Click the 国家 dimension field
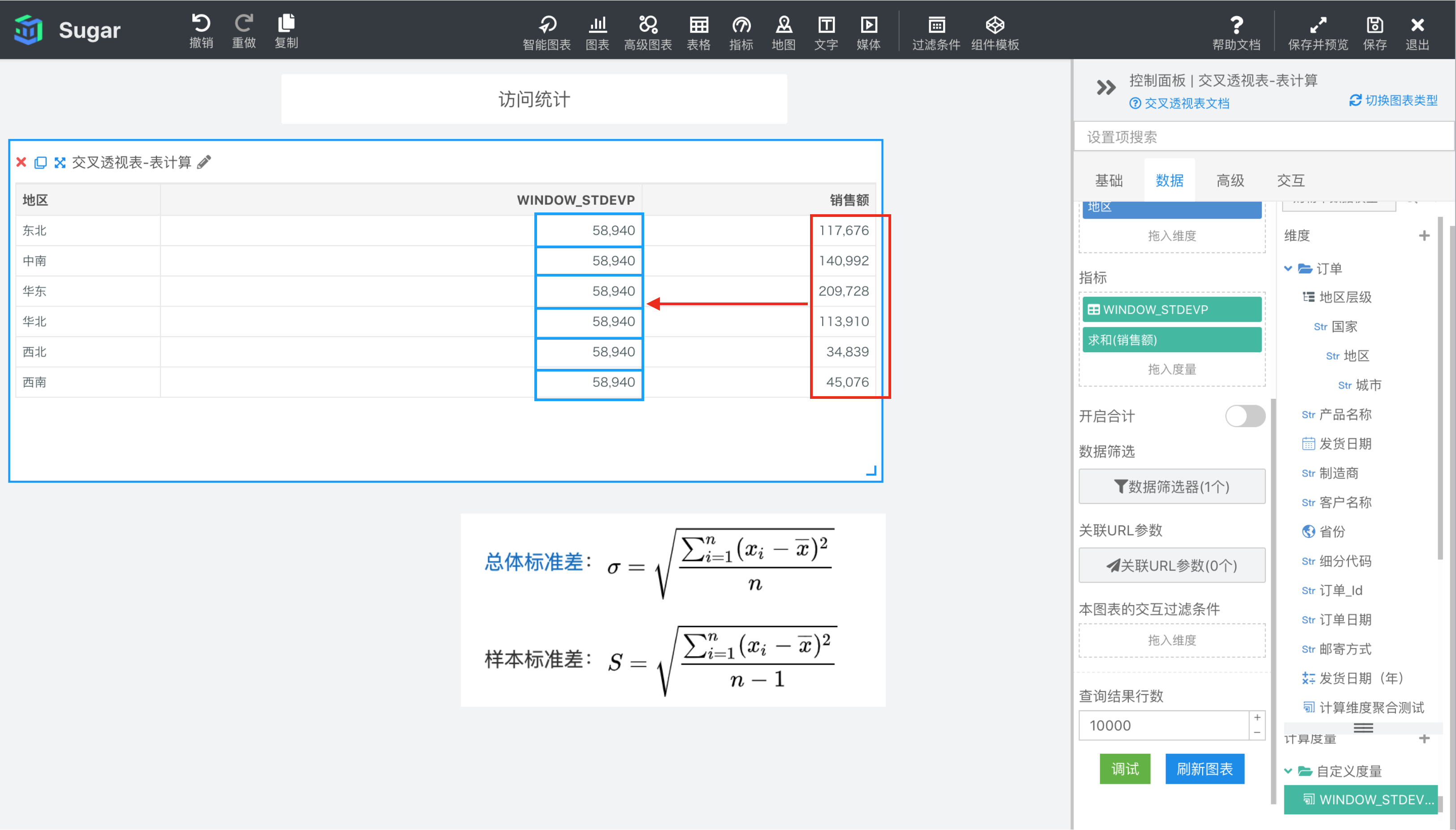The width and height of the screenshot is (1456, 830). tap(1336, 327)
